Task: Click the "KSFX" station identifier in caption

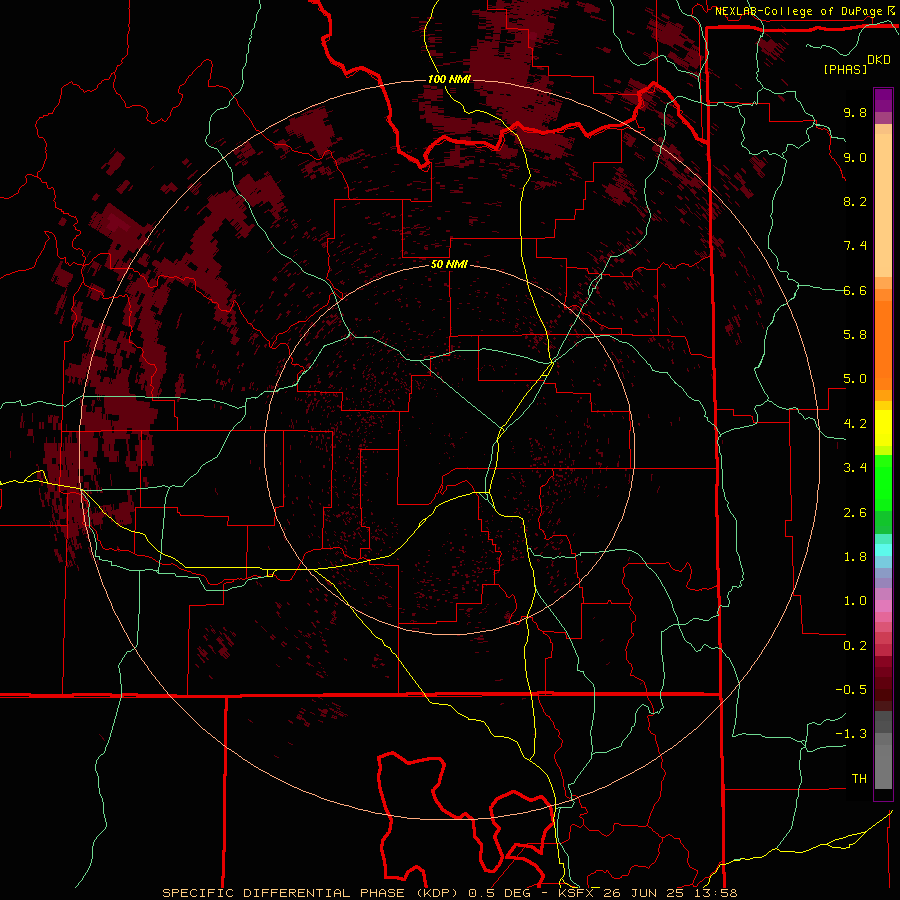Action: [x=577, y=893]
